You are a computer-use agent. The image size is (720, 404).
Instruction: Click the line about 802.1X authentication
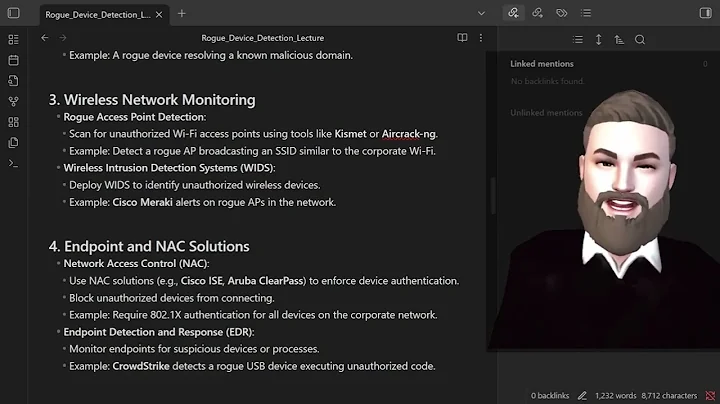(253, 315)
